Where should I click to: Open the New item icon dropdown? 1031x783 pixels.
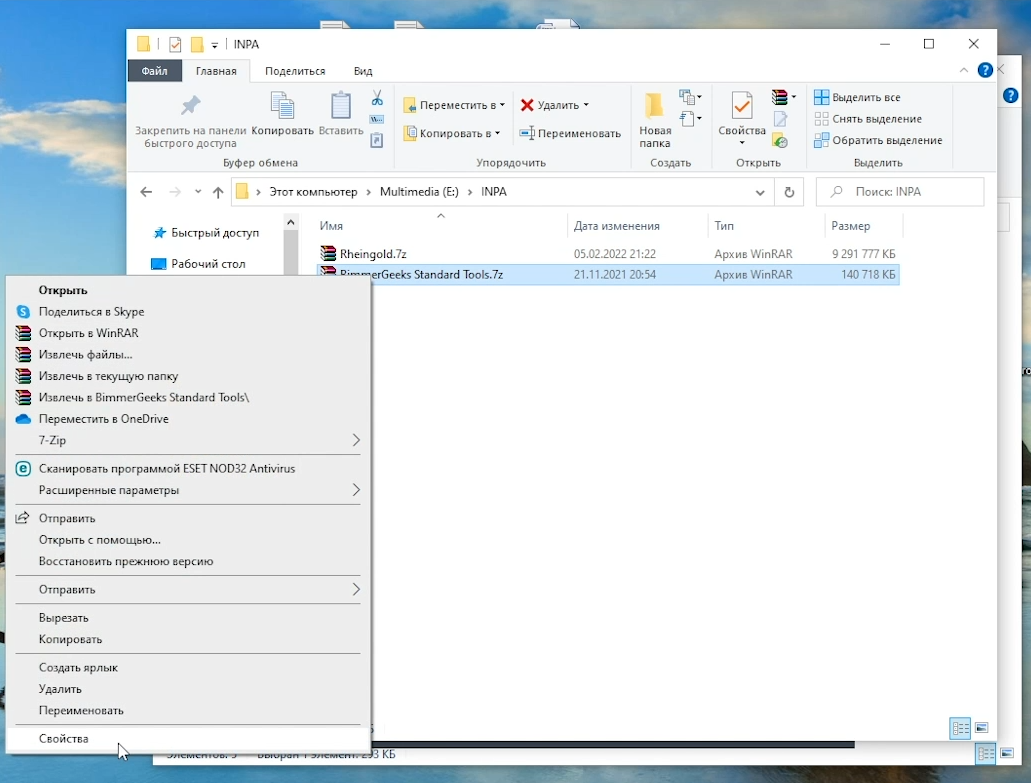click(x=690, y=97)
